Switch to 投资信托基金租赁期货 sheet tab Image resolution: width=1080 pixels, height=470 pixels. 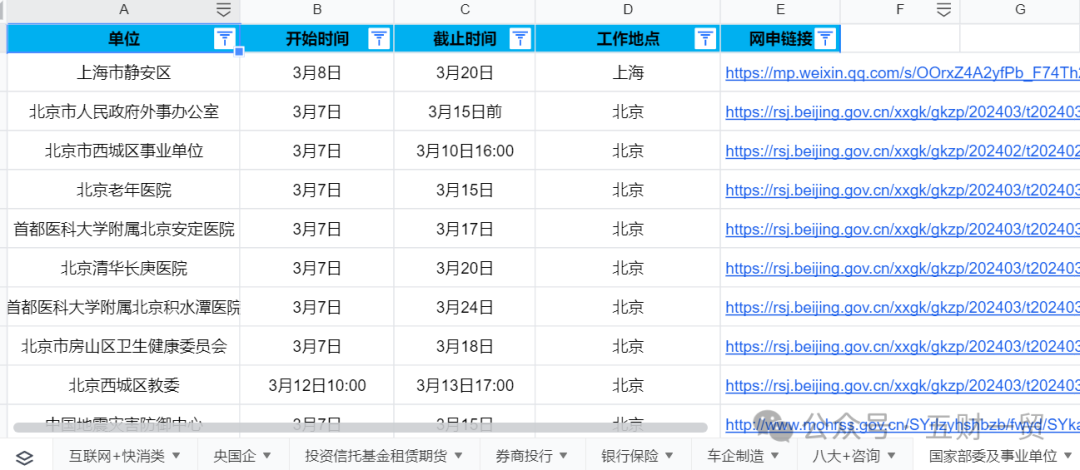click(x=376, y=456)
